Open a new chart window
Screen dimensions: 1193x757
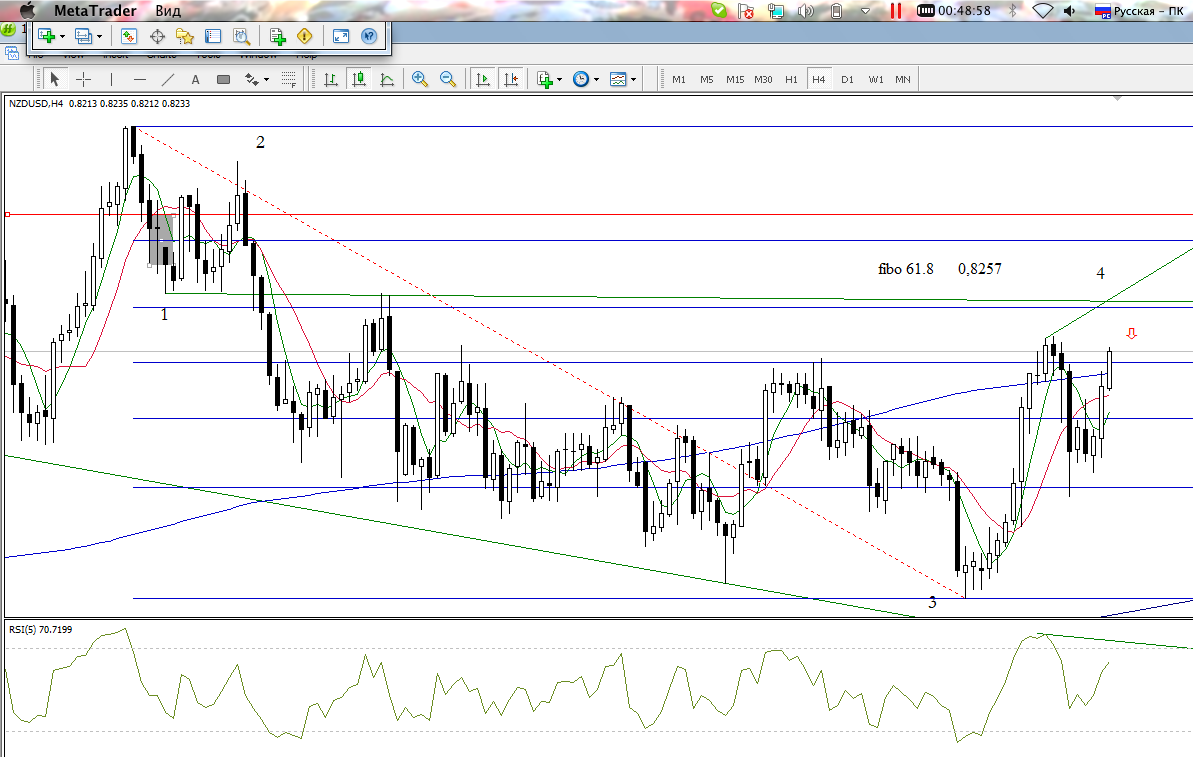(x=46, y=36)
